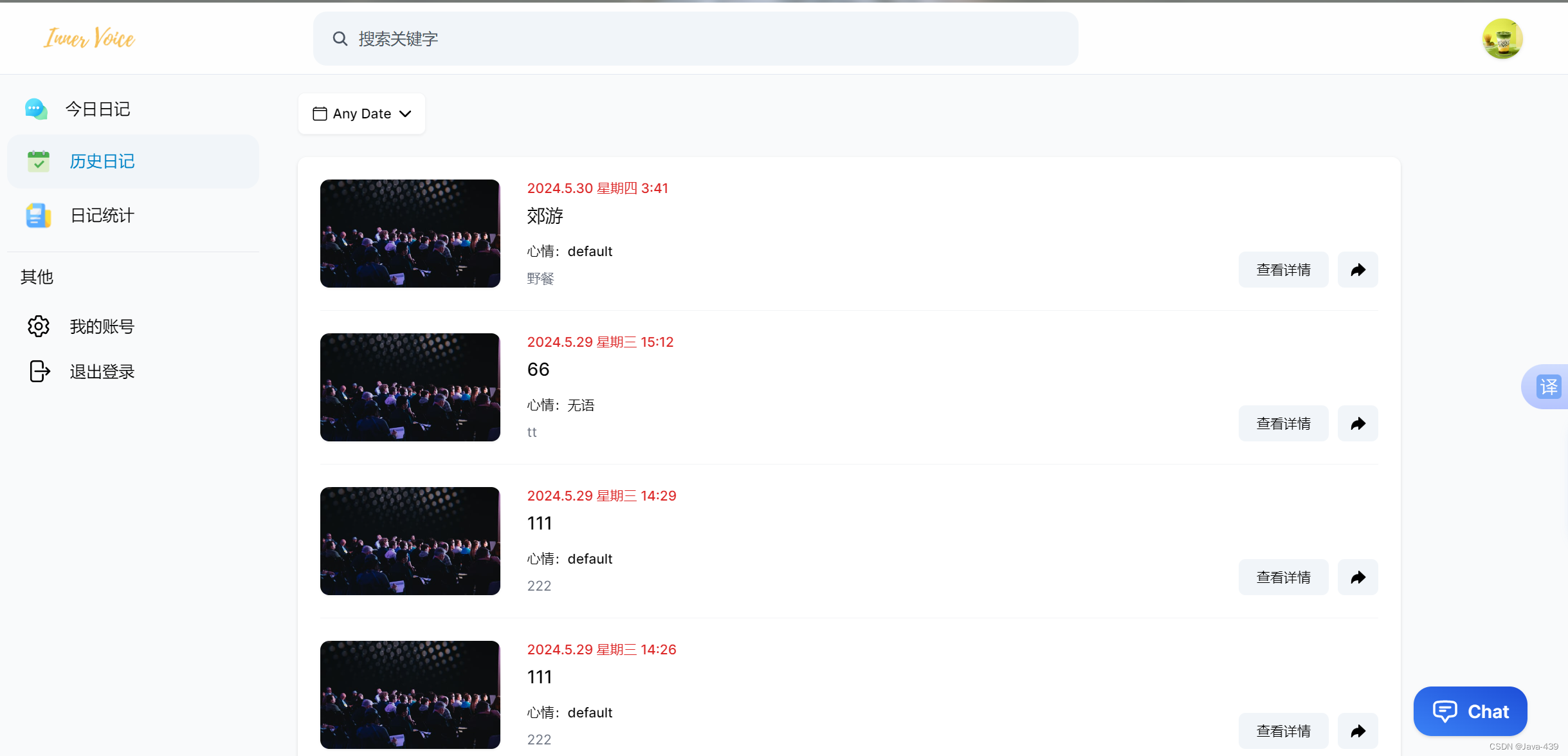Click the translate icon on the right edge
This screenshot has height=756, width=1568.
point(1548,387)
